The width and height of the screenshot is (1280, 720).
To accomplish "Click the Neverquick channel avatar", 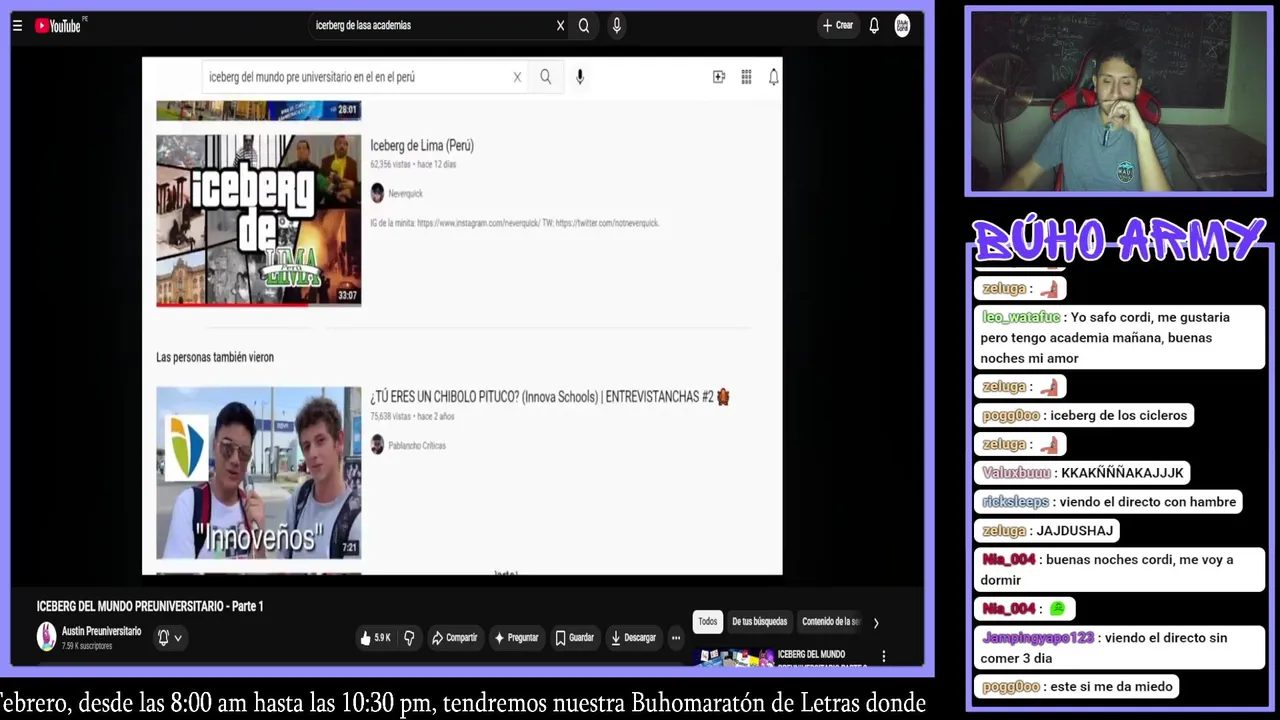I will pos(377,193).
